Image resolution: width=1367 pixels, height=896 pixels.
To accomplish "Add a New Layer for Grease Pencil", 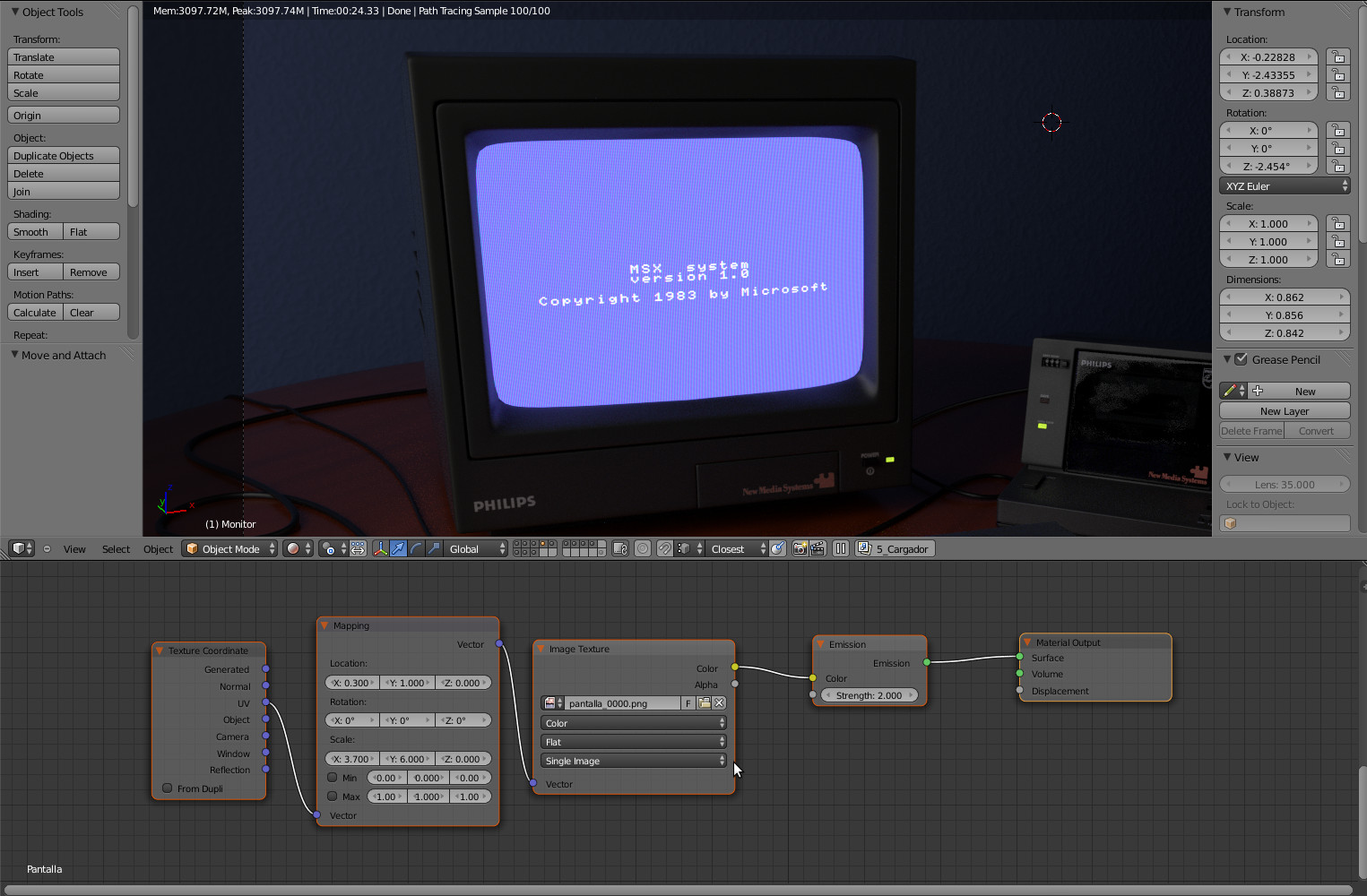I will (x=1285, y=411).
